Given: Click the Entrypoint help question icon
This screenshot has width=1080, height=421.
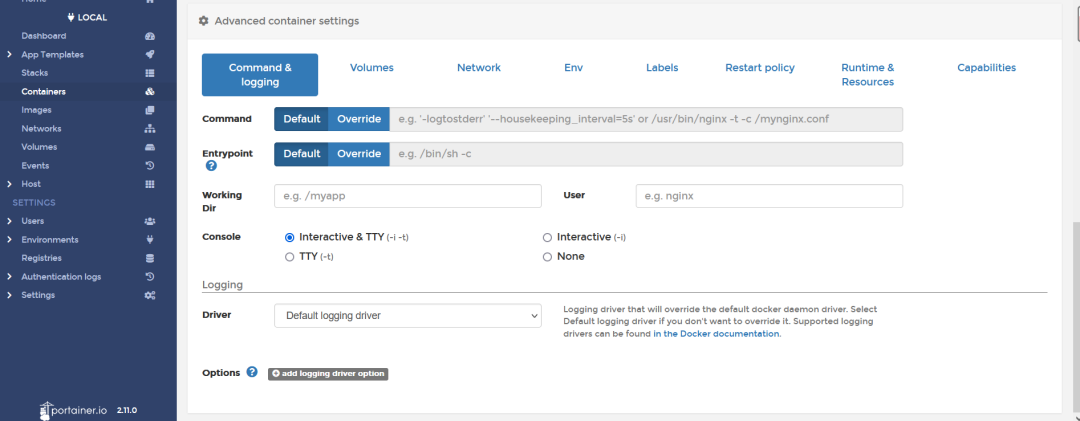Looking at the screenshot, I should tap(211, 166).
